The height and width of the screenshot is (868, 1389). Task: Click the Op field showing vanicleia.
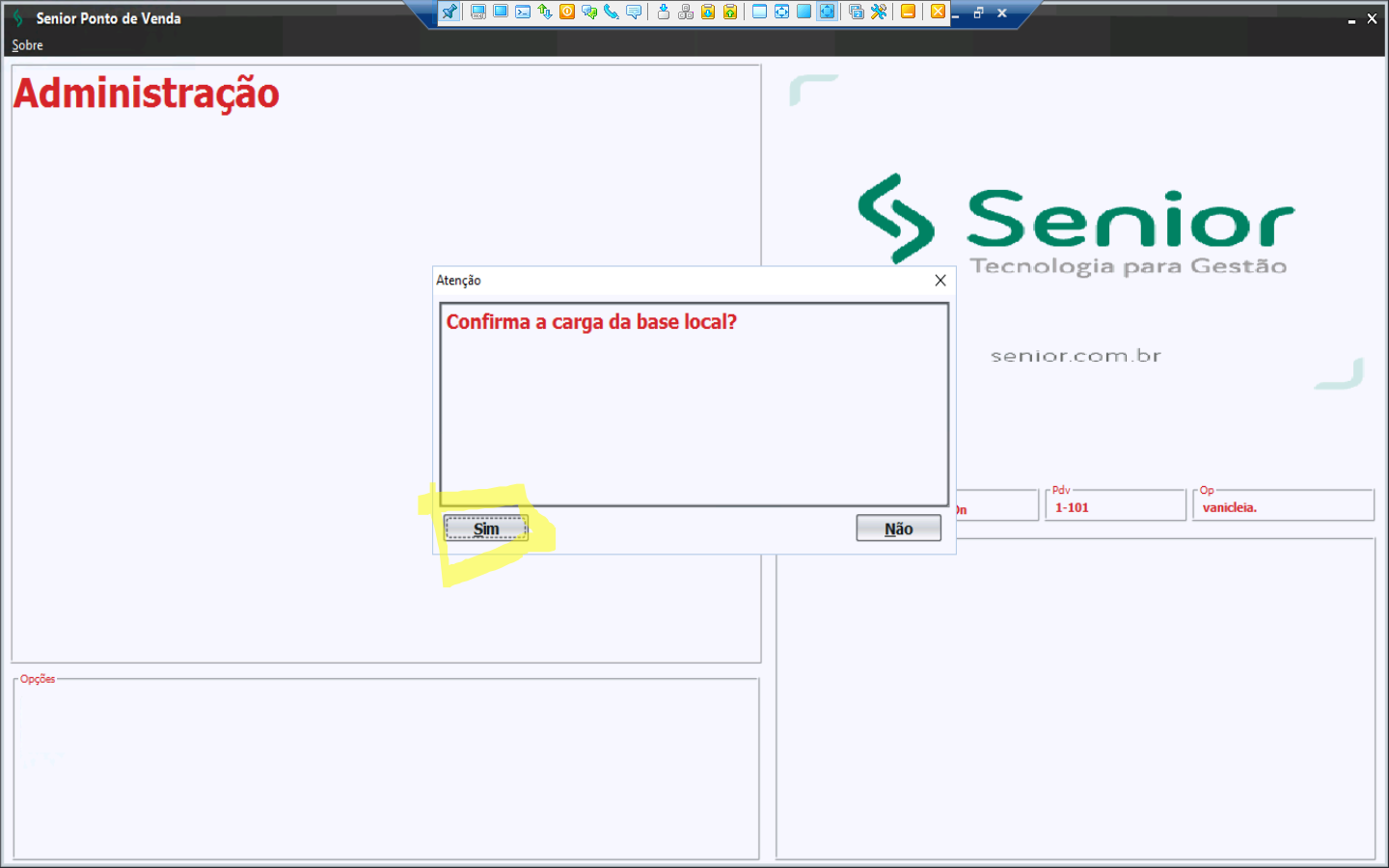[x=1283, y=506]
